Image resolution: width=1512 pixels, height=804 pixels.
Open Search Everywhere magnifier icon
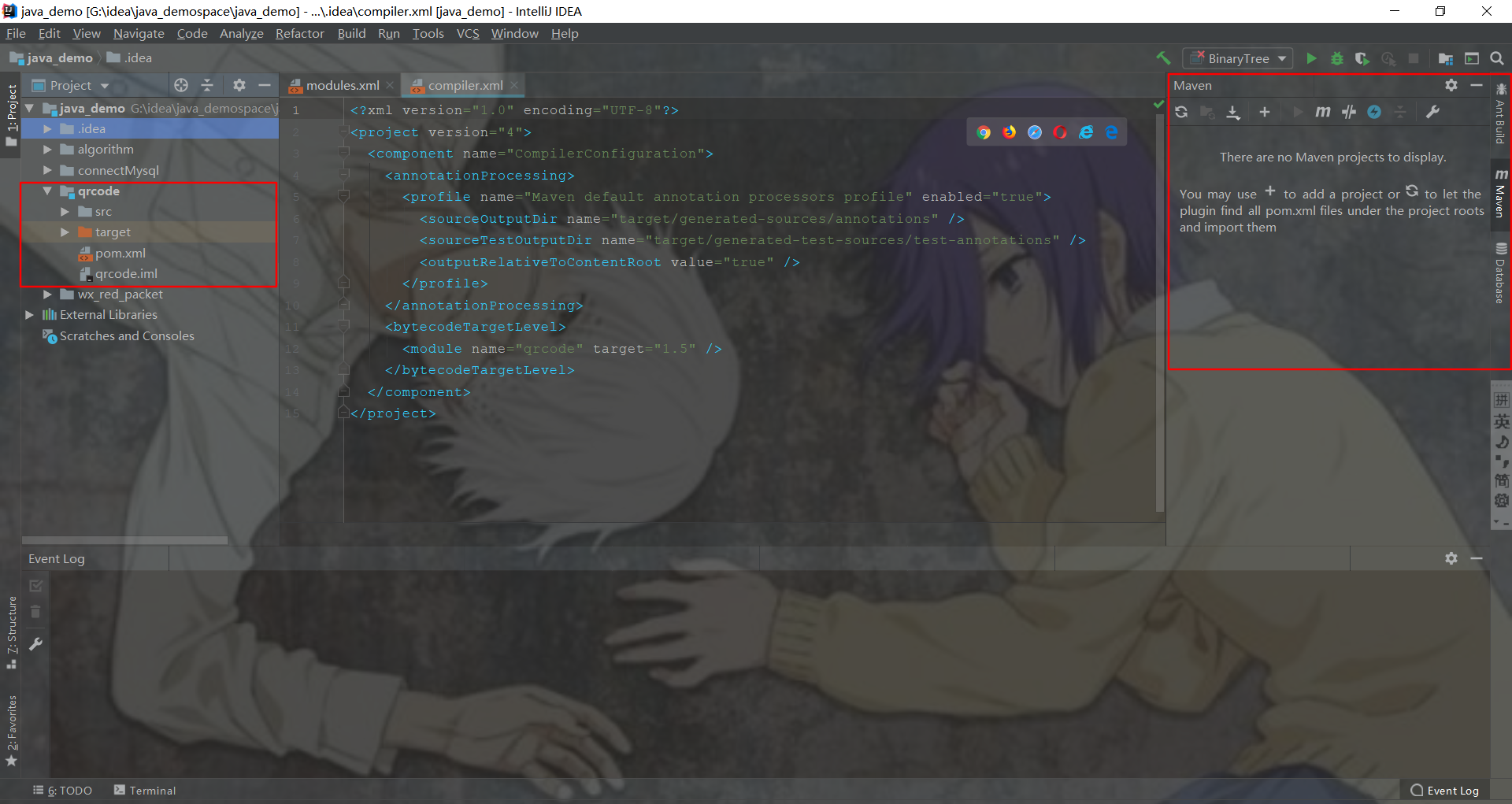(1497, 58)
